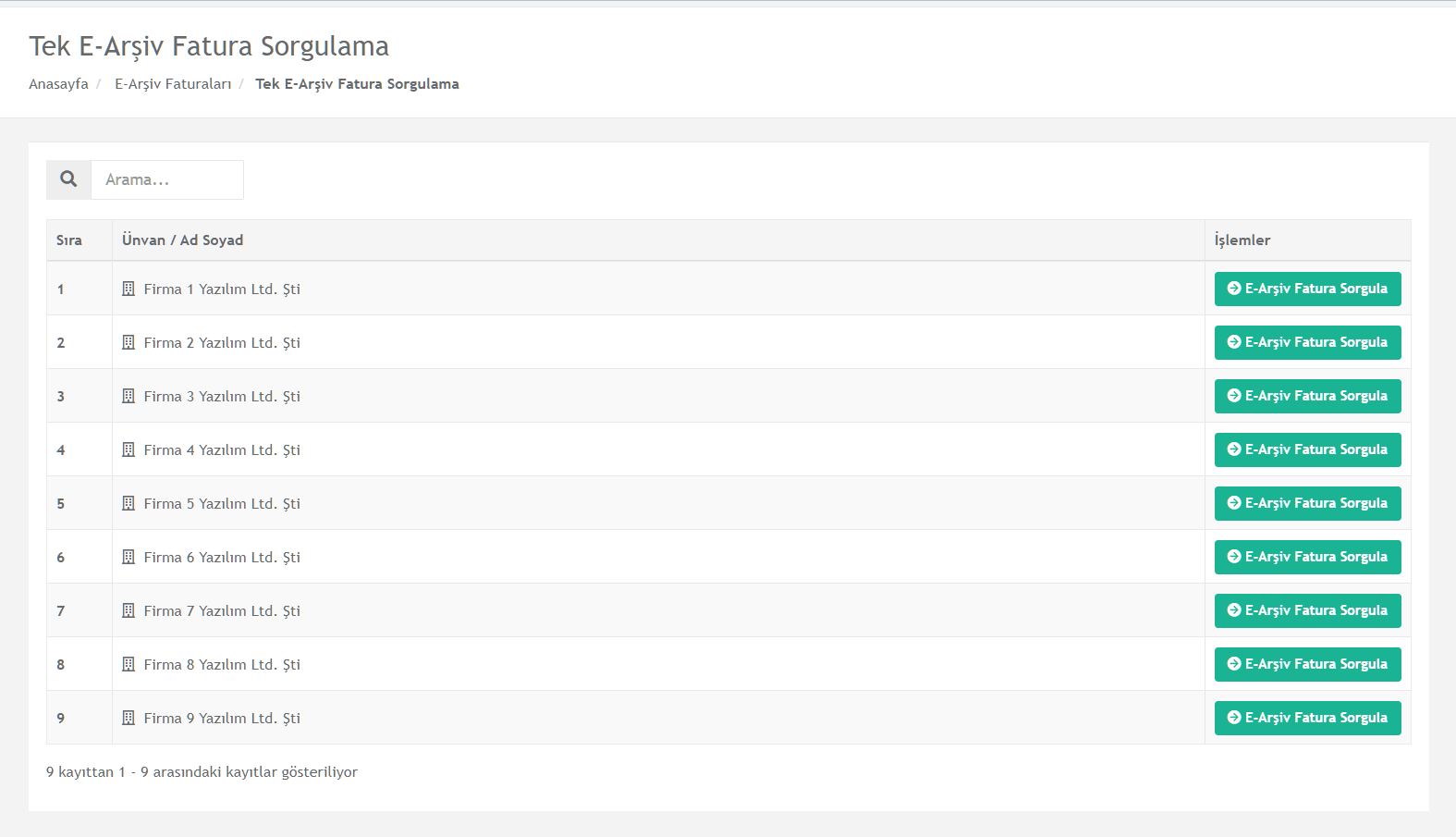1456x837 pixels.
Task: Click the building icon beside Firma 5
Action: tap(128, 503)
